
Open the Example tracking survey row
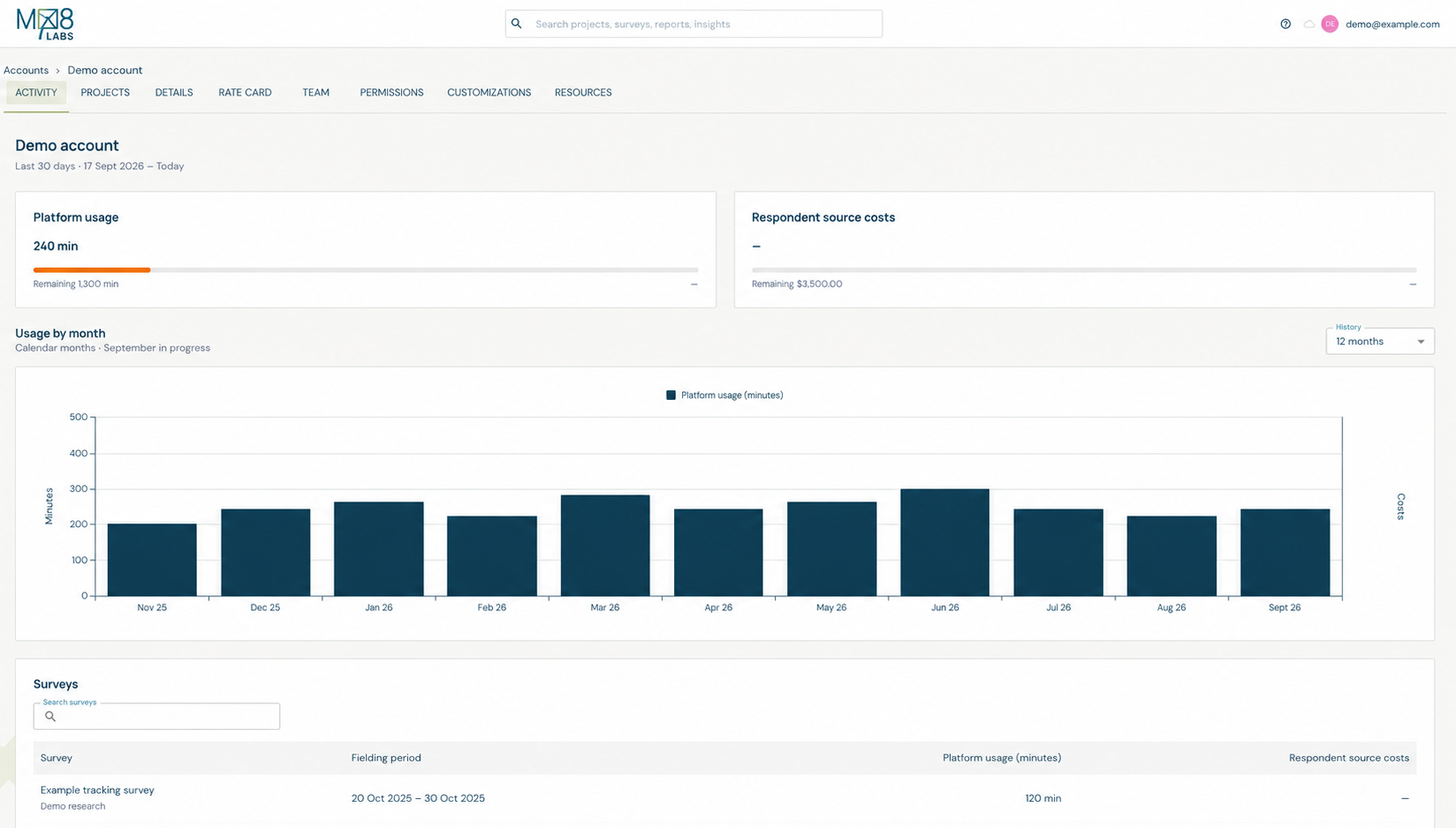click(725, 797)
